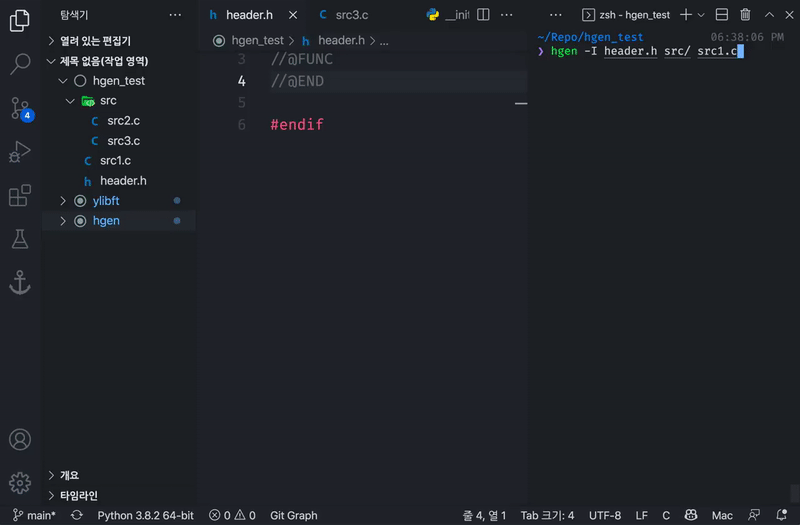Open the Accounts menu
The width and height of the screenshot is (800, 525).
pos(19,440)
